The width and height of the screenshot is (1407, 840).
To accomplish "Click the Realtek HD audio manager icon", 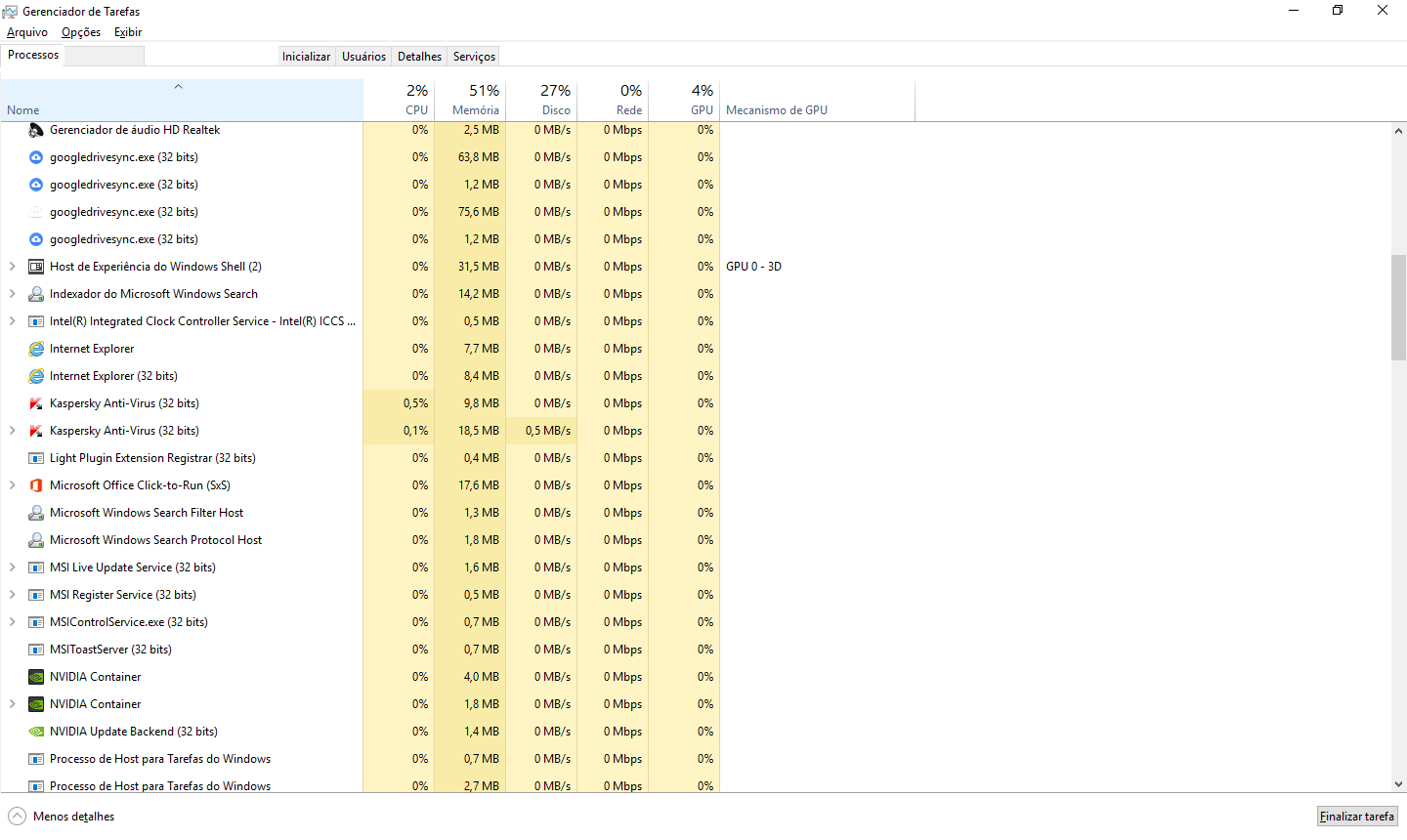I will click(36, 130).
